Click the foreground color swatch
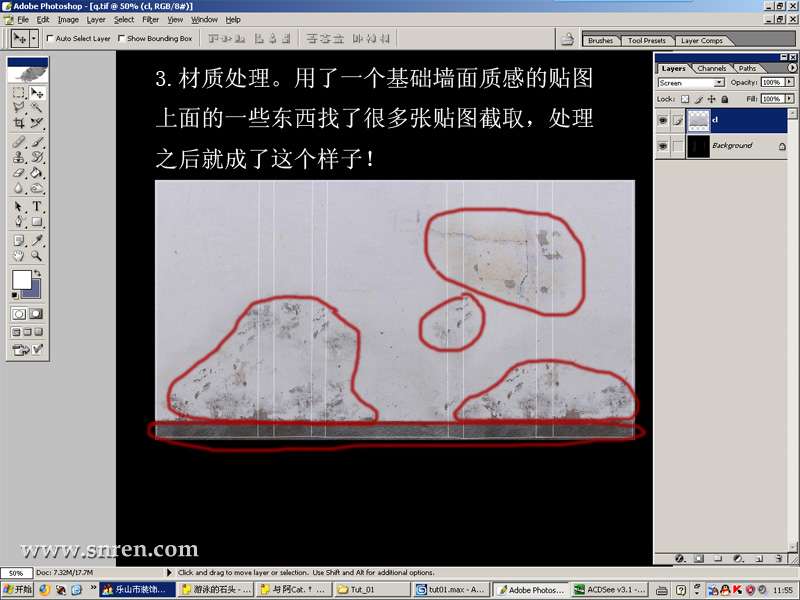This screenshot has height=600, width=800. coord(21,280)
